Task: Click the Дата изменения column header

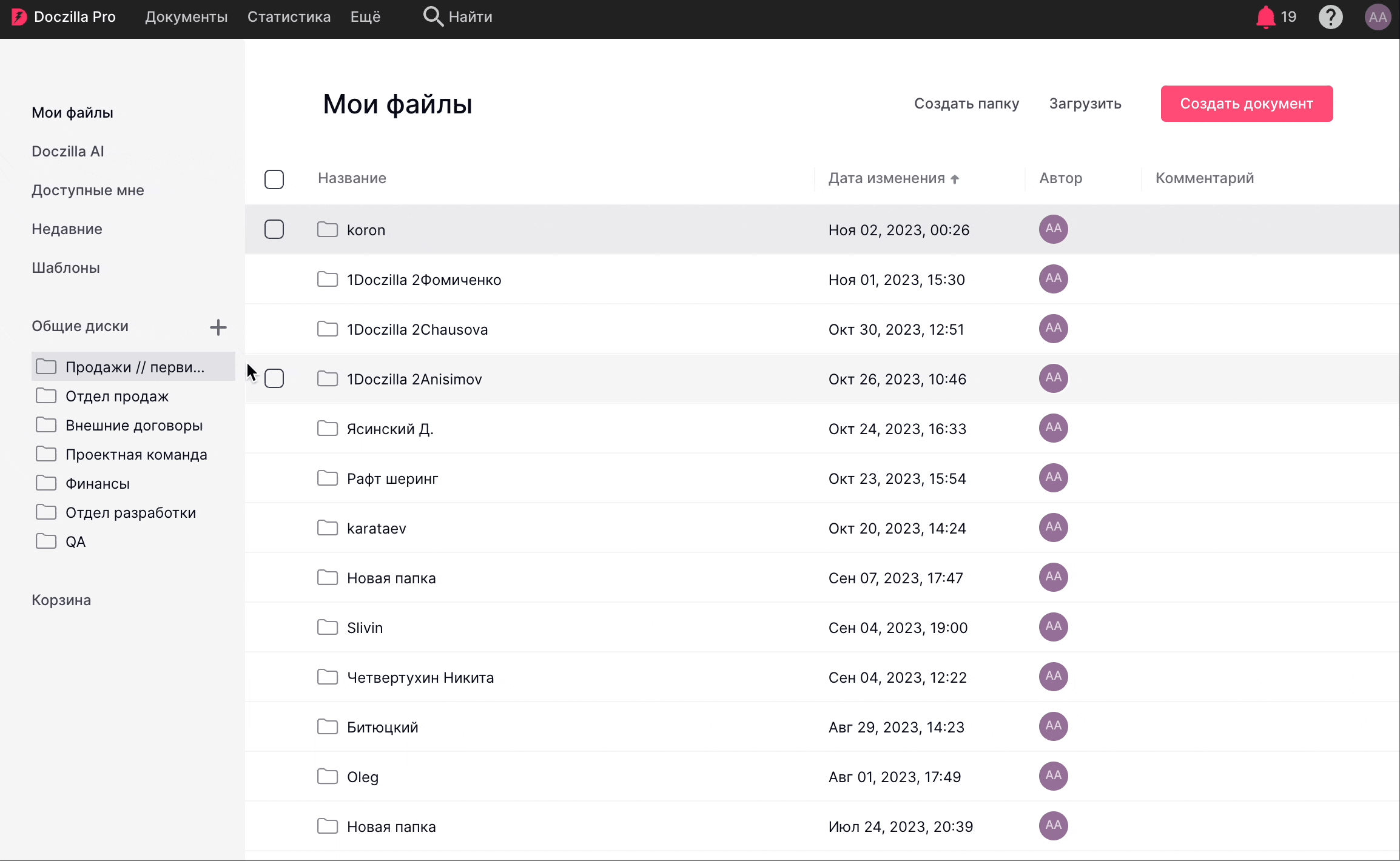Action: click(x=887, y=178)
